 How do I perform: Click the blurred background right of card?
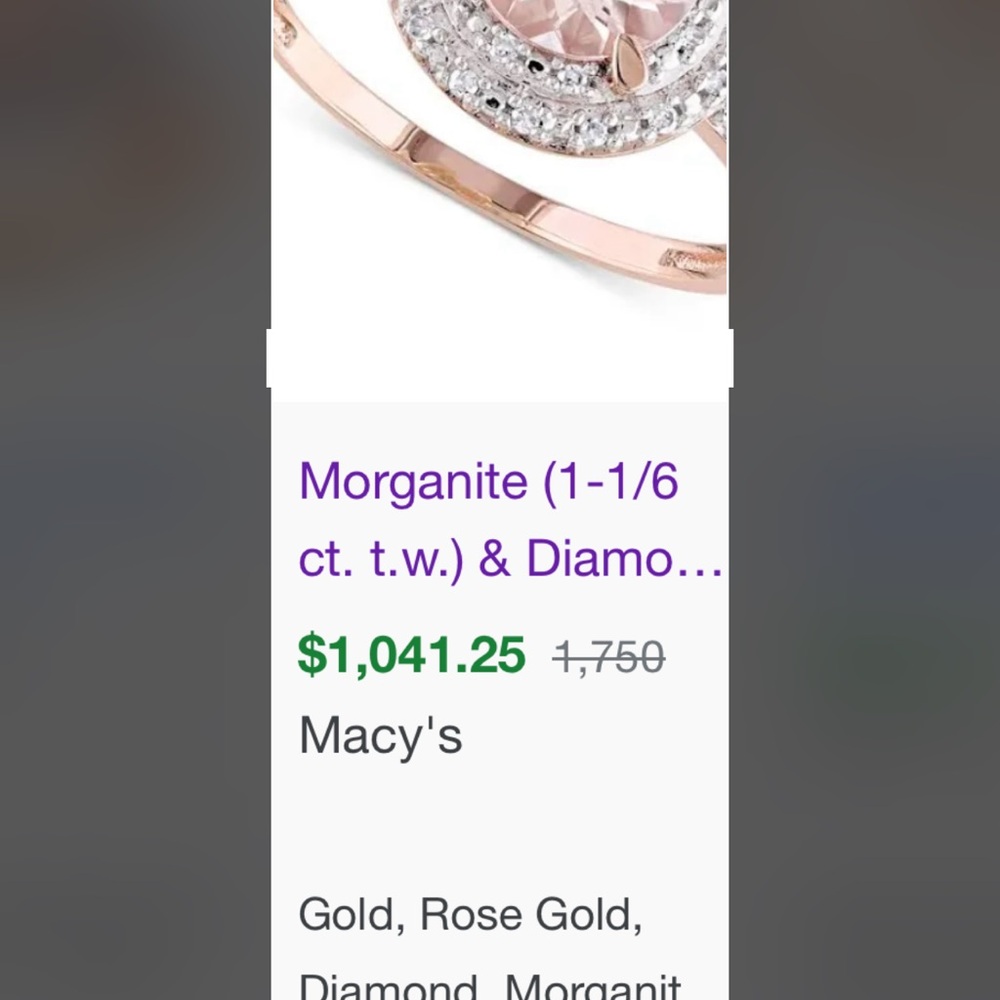pyautogui.click(x=870, y=500)
